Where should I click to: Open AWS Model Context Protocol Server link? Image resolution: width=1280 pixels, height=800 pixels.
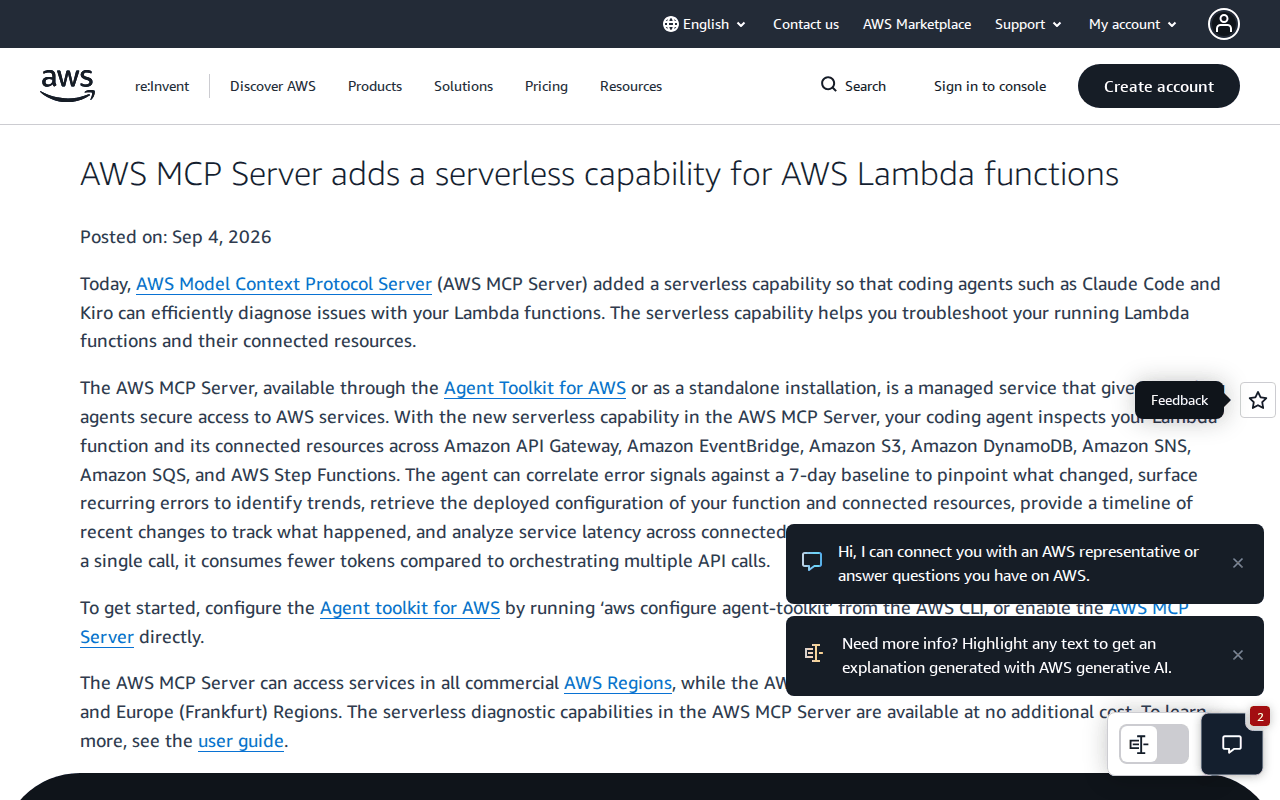click(x=284, y=284)
